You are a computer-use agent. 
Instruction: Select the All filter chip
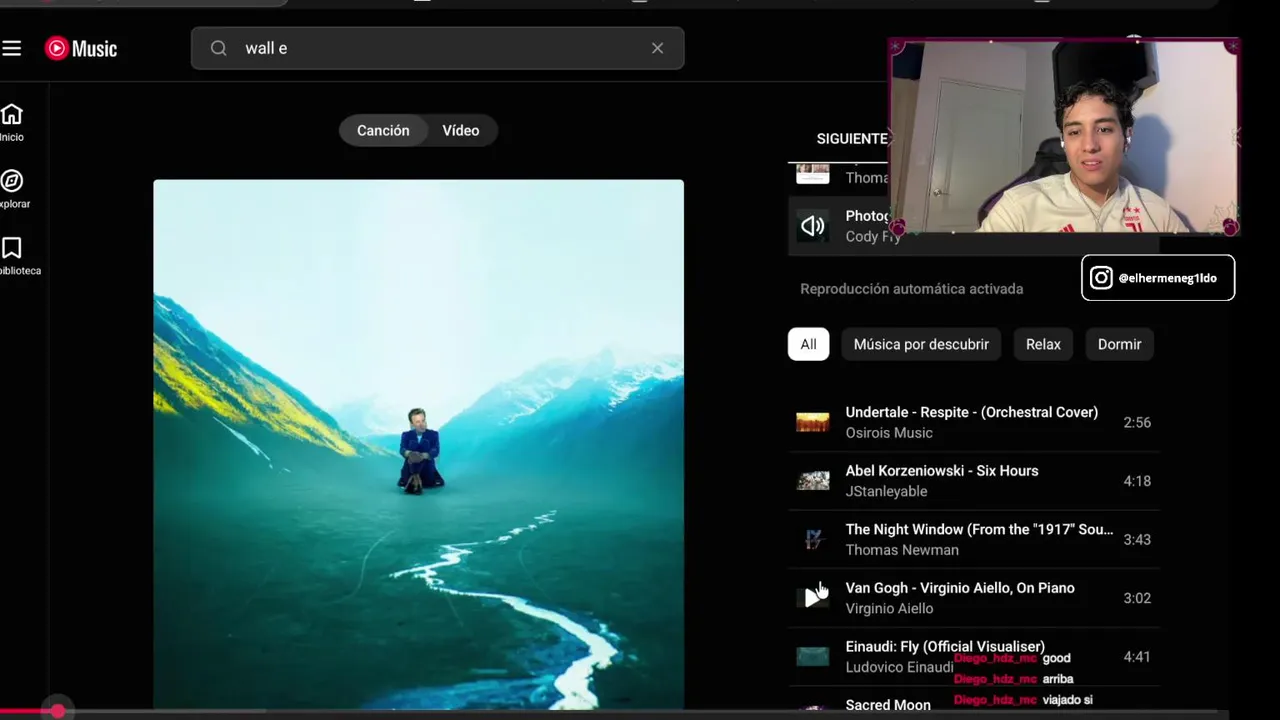click(808, 344)
